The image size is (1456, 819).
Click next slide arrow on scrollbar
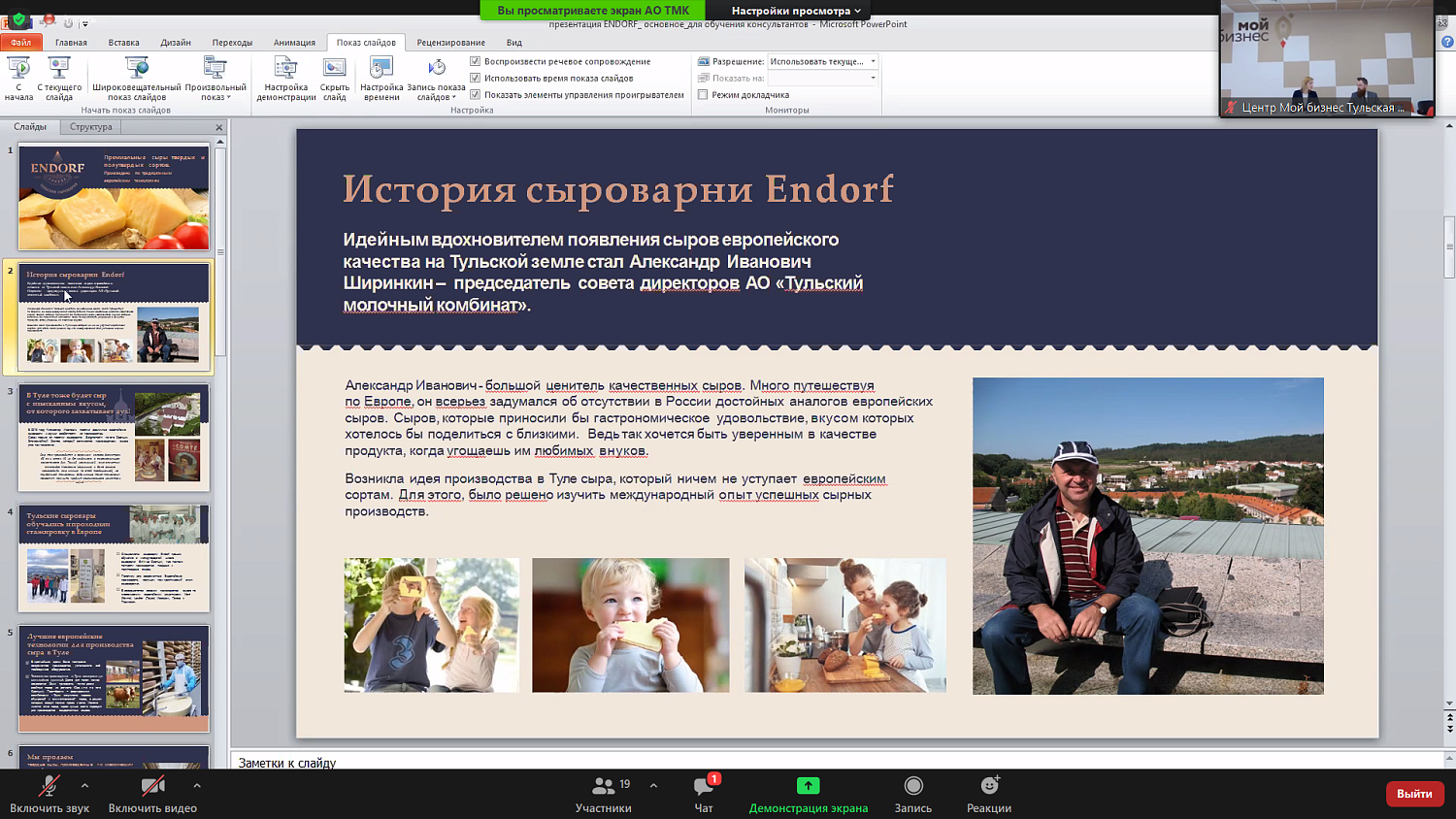[1449, 729]
